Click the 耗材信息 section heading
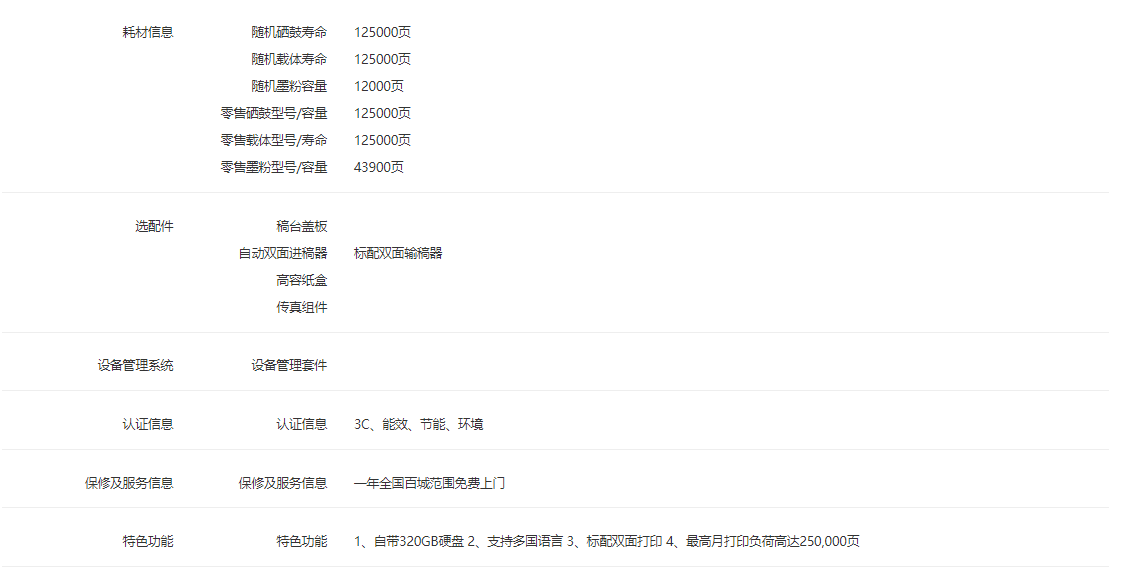 pyautogui.click(x=148, y=32)
